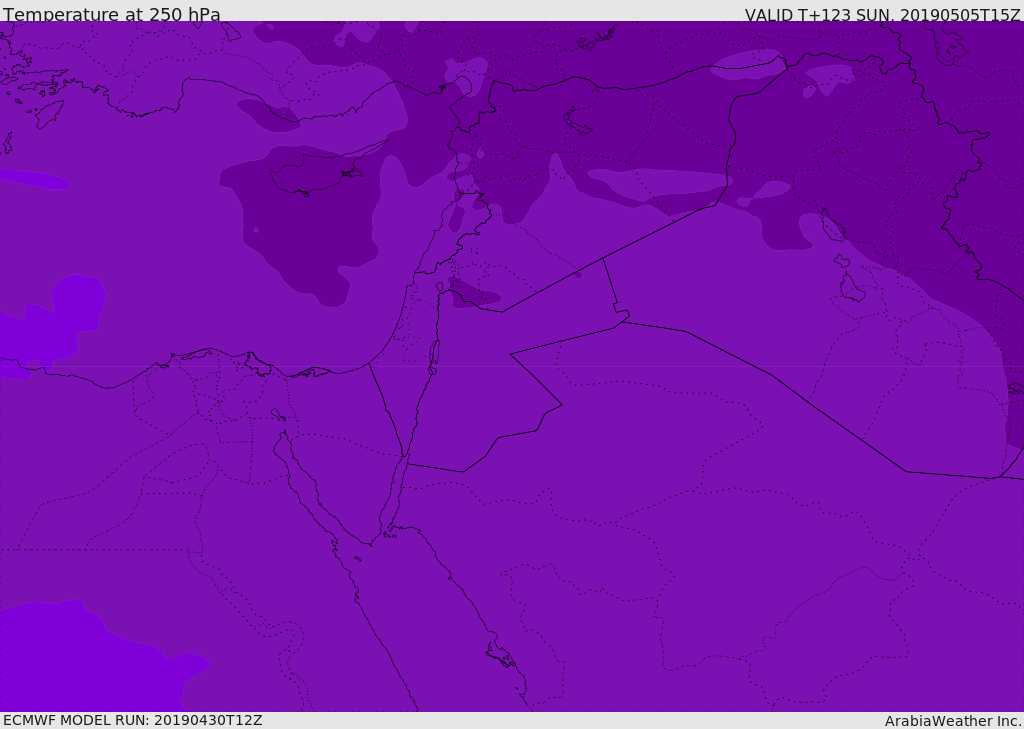Click the small dark patch over northern Jordan
This screenshot has height=729, width=1024.
[475, 295]
